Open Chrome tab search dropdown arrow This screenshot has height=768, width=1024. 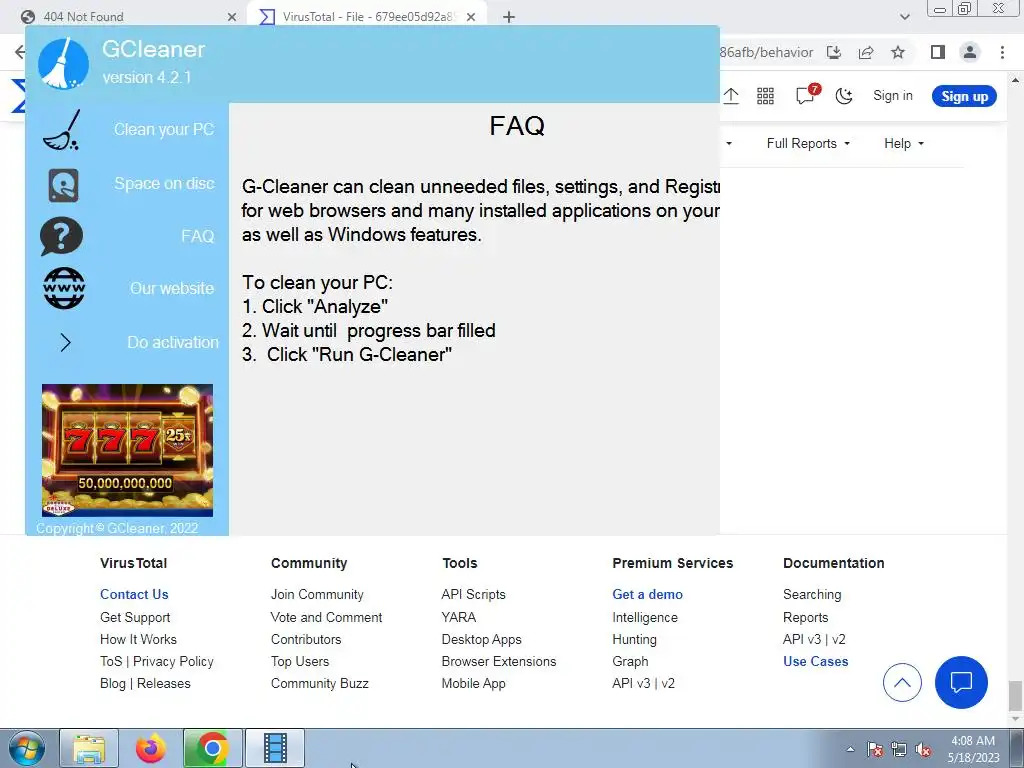pyautogui.click(x=904, y=17)
